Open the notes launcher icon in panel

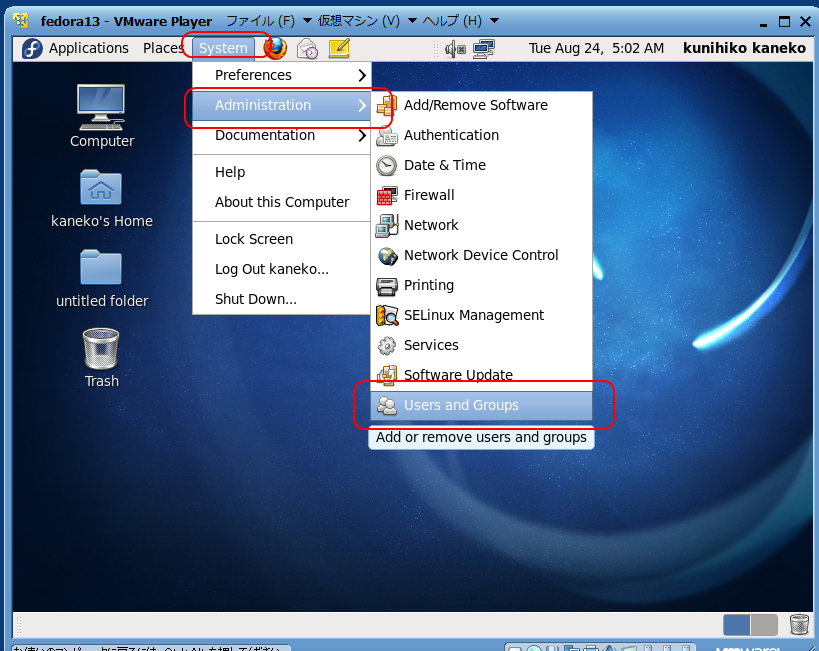click(x=339, y=49)
